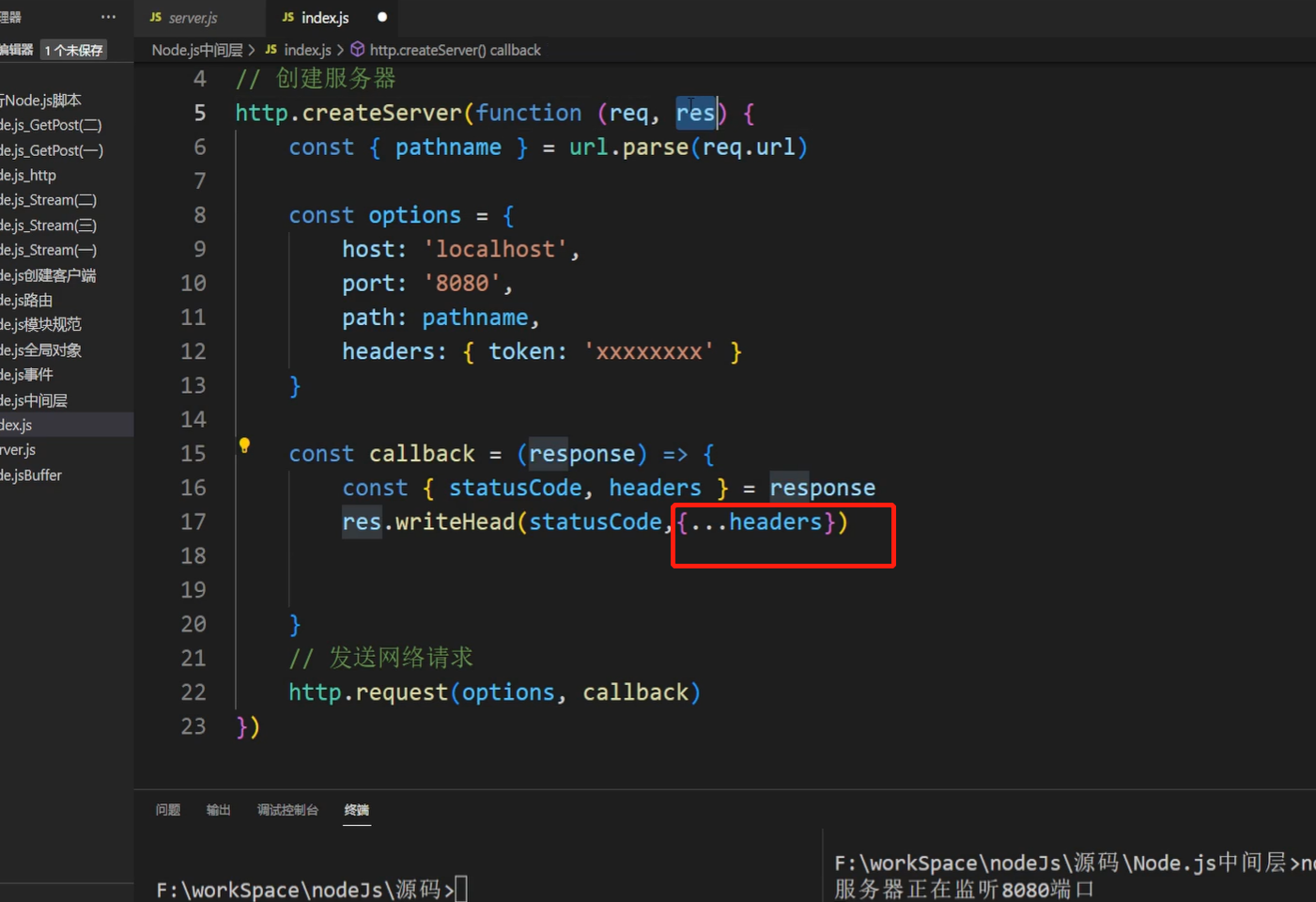This screenshot has width=1316, height=902.
Task: Click the pathname variable on line 6
Action: 448,148
